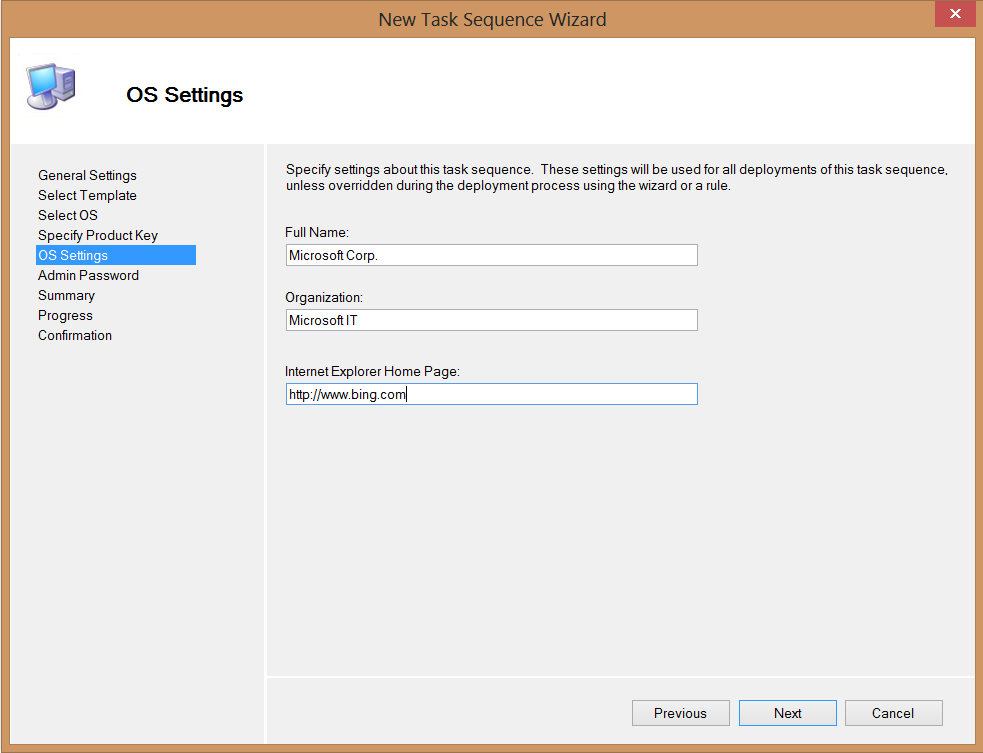Focus the Organization field containing Microsoft IT
This screenshot has height=753, width=983.
pos(491,320)
